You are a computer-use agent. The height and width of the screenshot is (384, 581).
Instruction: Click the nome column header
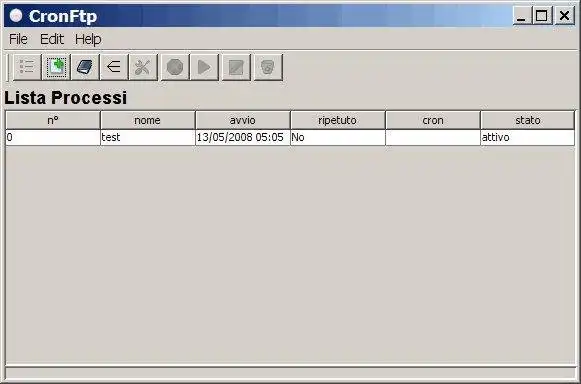pos(148,120)
